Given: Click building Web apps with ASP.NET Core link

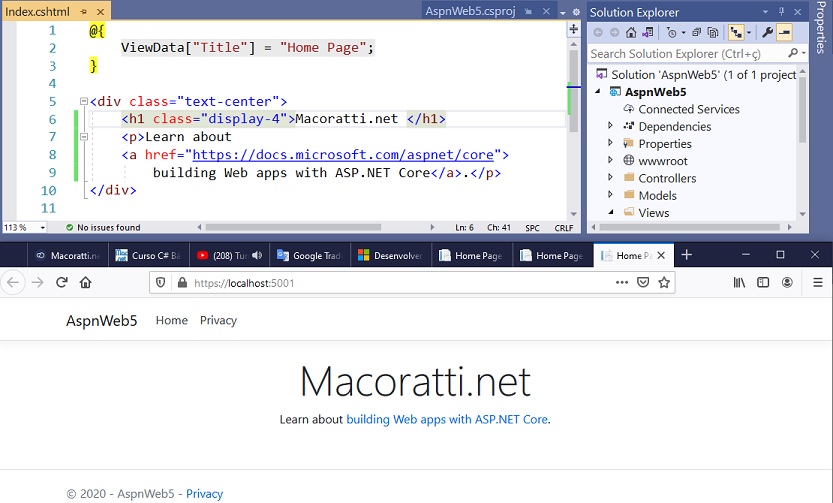Looking at the screenshot, I should point(447,419).
